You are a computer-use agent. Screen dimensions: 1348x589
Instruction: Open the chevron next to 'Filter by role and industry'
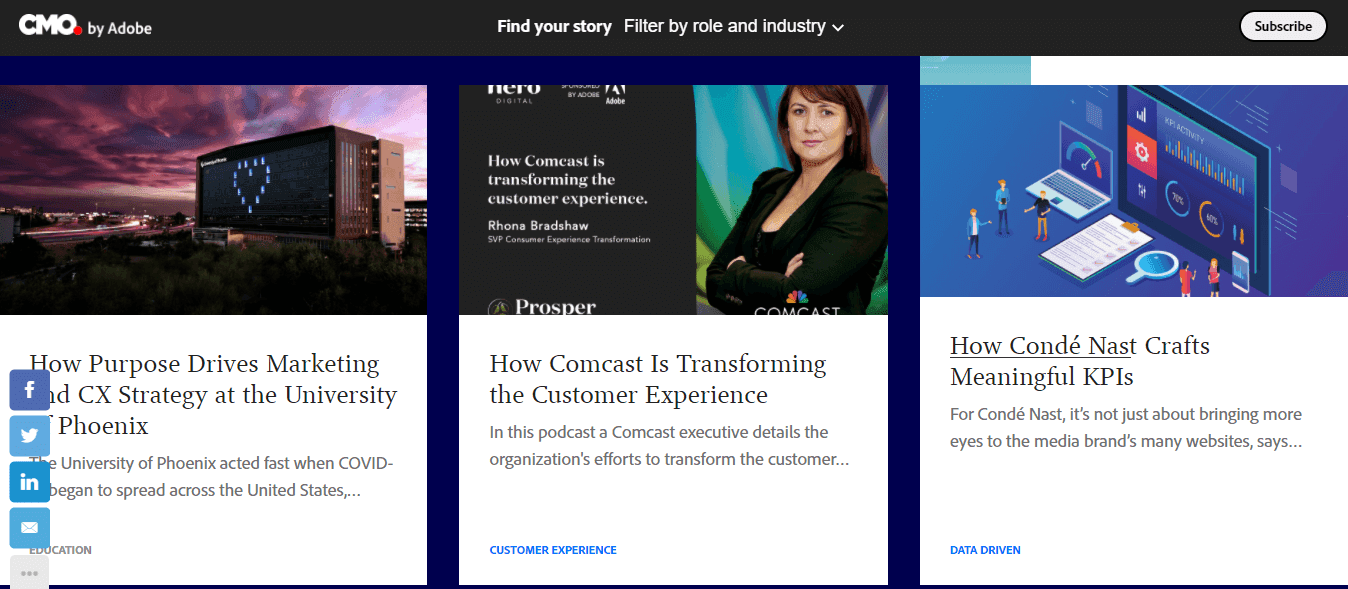838,27
